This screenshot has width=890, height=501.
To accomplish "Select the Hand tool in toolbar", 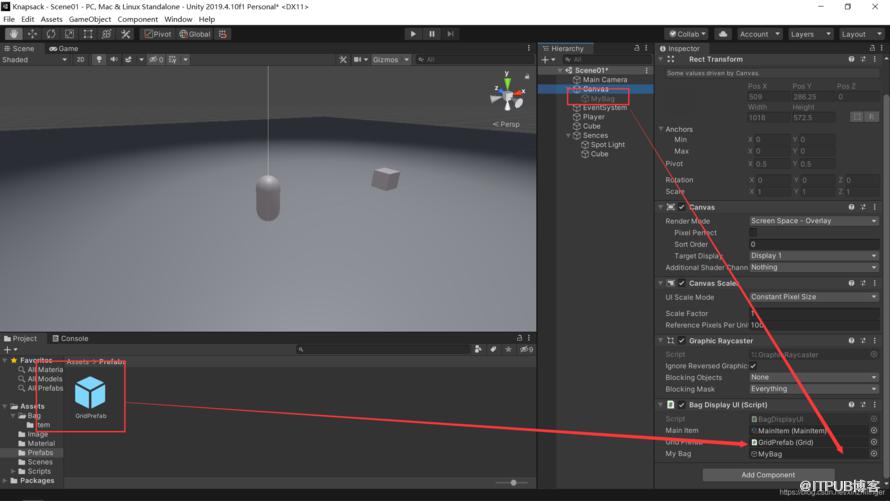I will [14, 34].
